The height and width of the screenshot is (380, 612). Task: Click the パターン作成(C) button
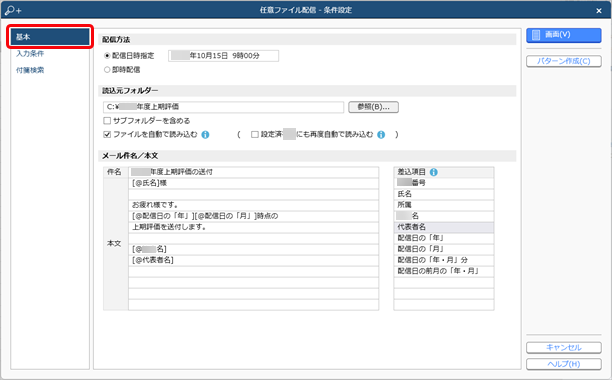(564, 61)
